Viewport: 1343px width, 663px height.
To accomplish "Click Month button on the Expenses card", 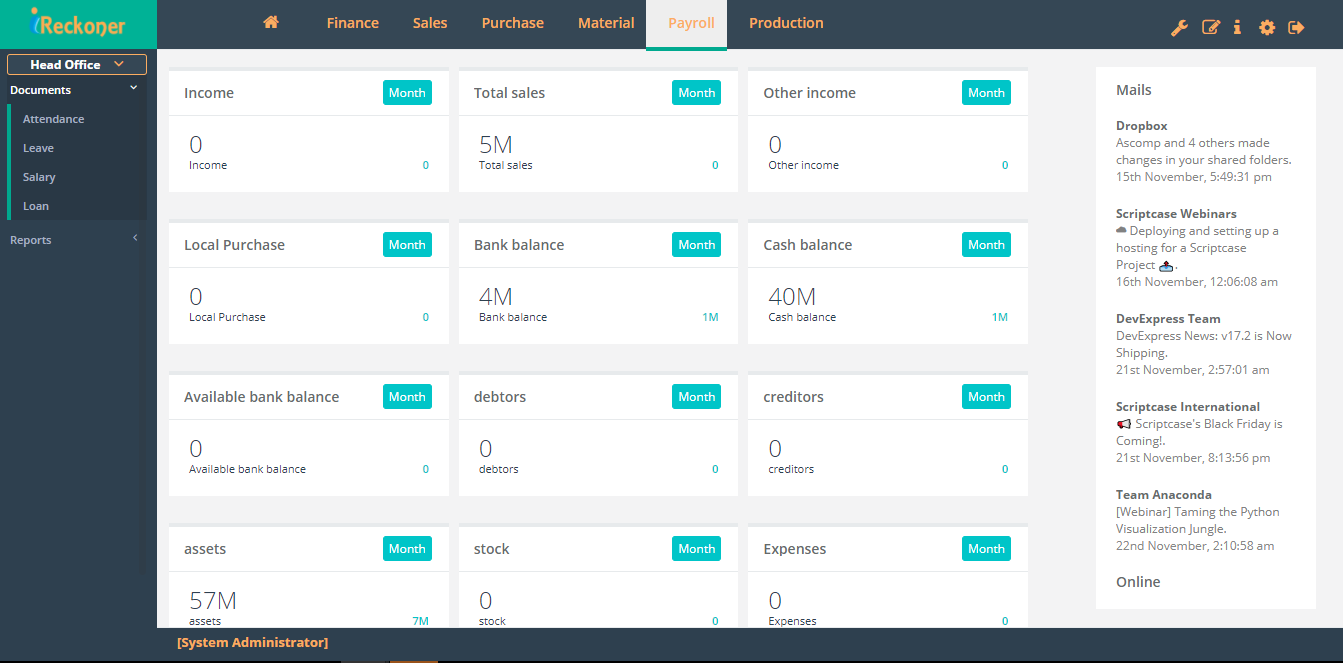I will 986,548.
